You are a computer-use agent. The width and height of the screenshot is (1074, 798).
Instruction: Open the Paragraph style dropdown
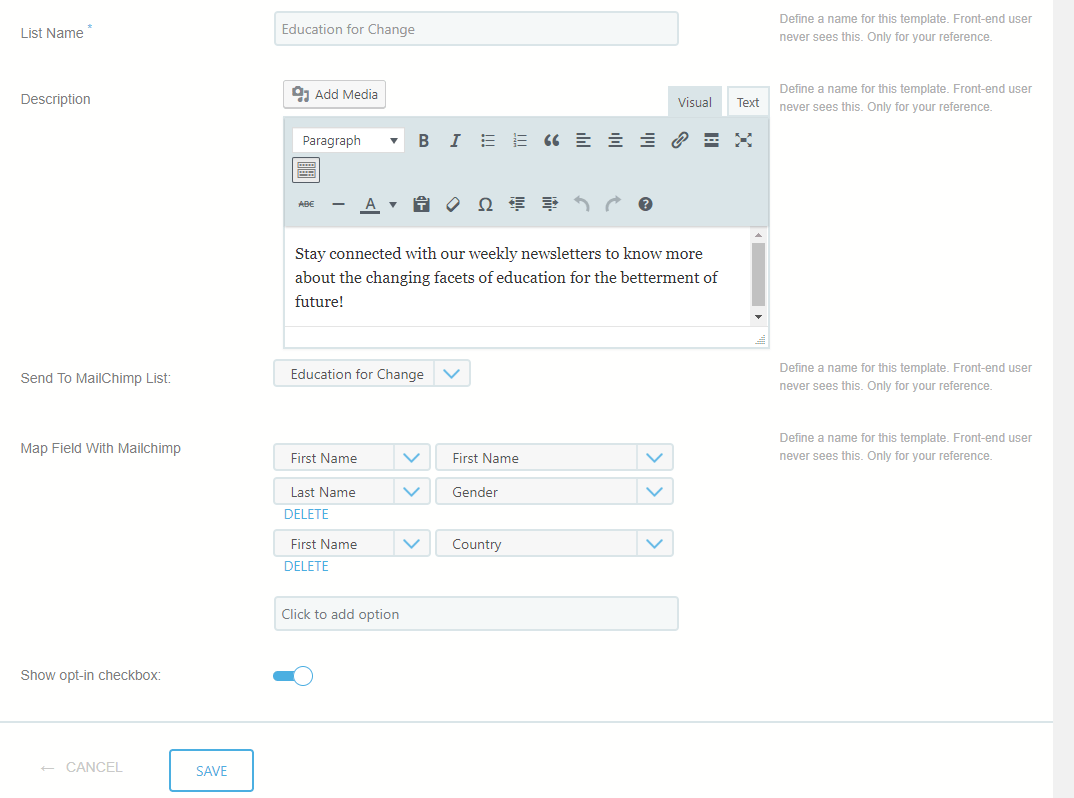(347, 140)
